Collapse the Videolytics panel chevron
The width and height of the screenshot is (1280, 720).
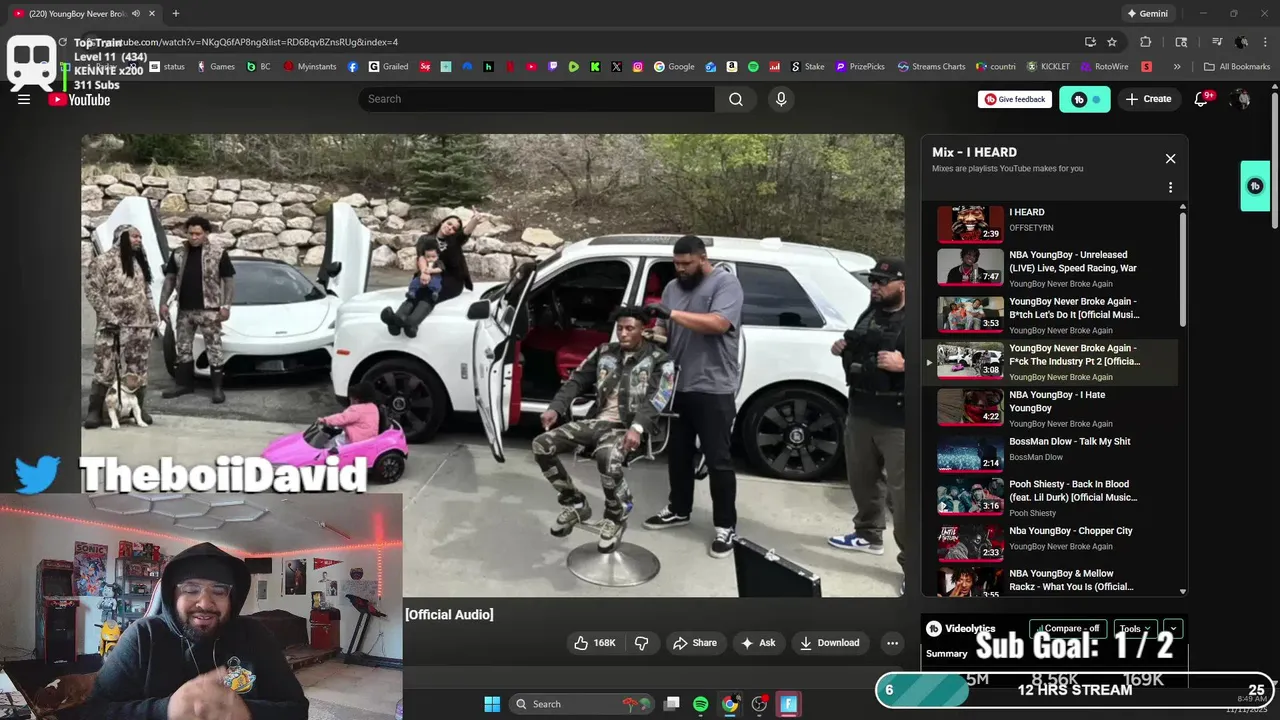(x=1173, y=629)
